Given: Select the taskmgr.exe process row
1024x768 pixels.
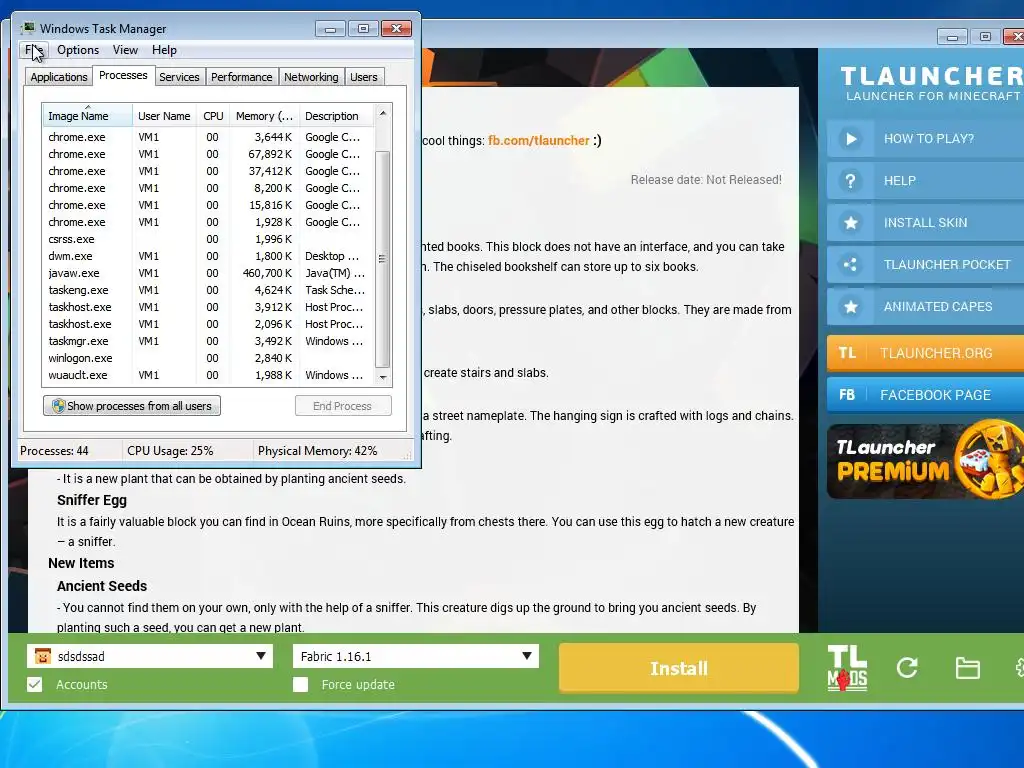Looking at the screenshot, I should [x=208, y=341].
